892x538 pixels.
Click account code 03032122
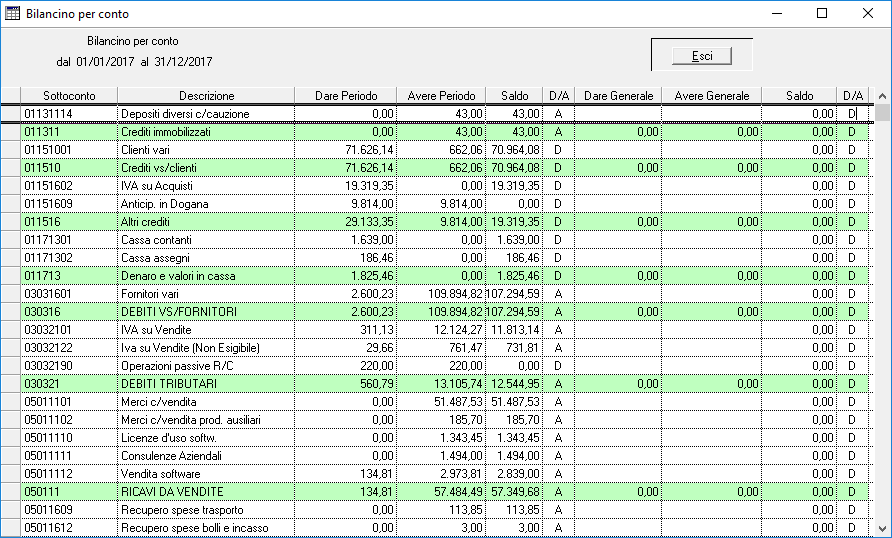pos(48,348)
